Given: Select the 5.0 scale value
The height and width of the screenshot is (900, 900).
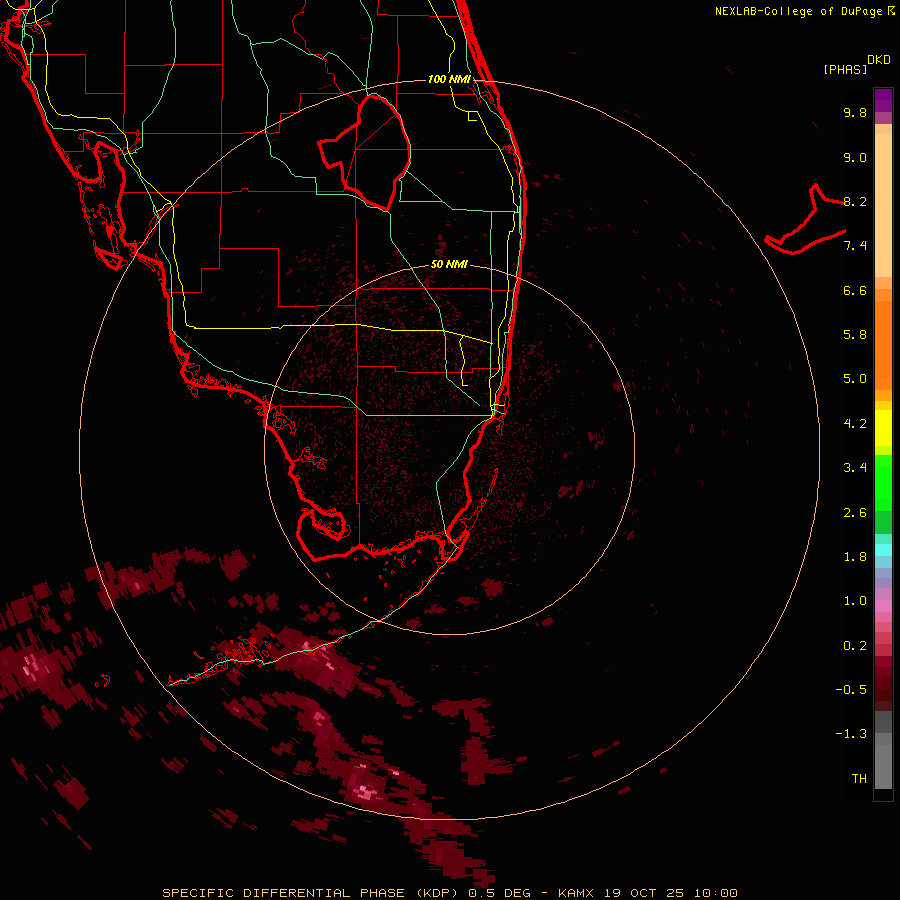Looking at the screenshot, I should click(855, 379).
